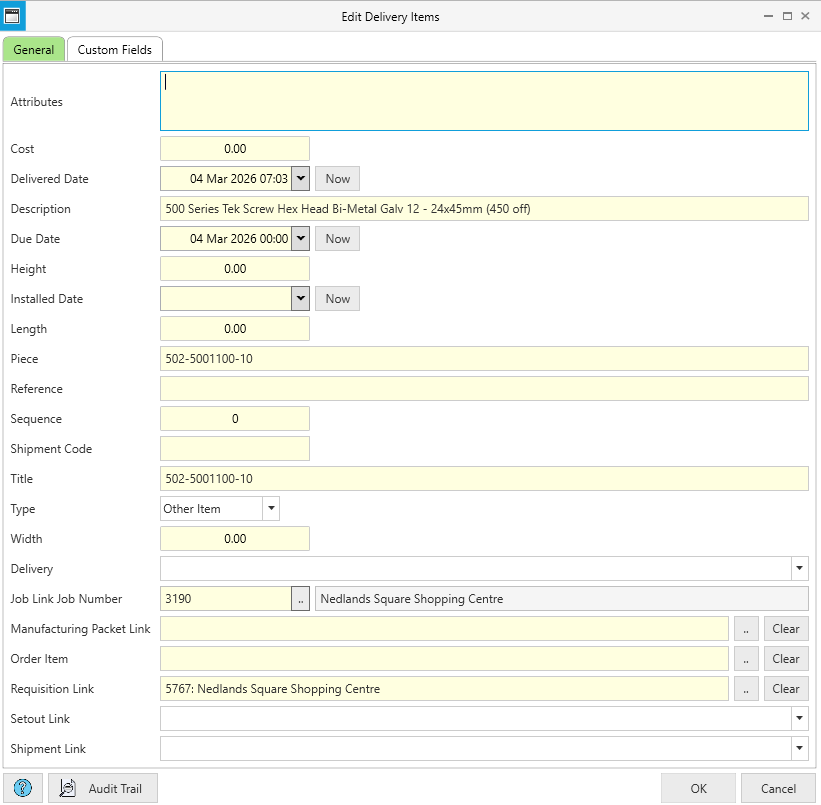Screen dimensions: 821x805
Task: Click into the Reference text field
Action: click(x=483, y=389)
